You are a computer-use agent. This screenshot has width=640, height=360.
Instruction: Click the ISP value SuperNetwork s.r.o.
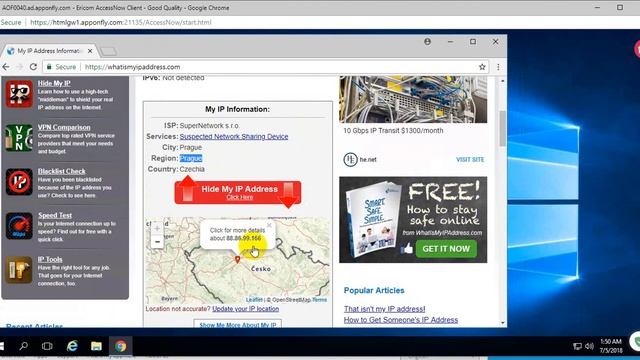(210, 126)
